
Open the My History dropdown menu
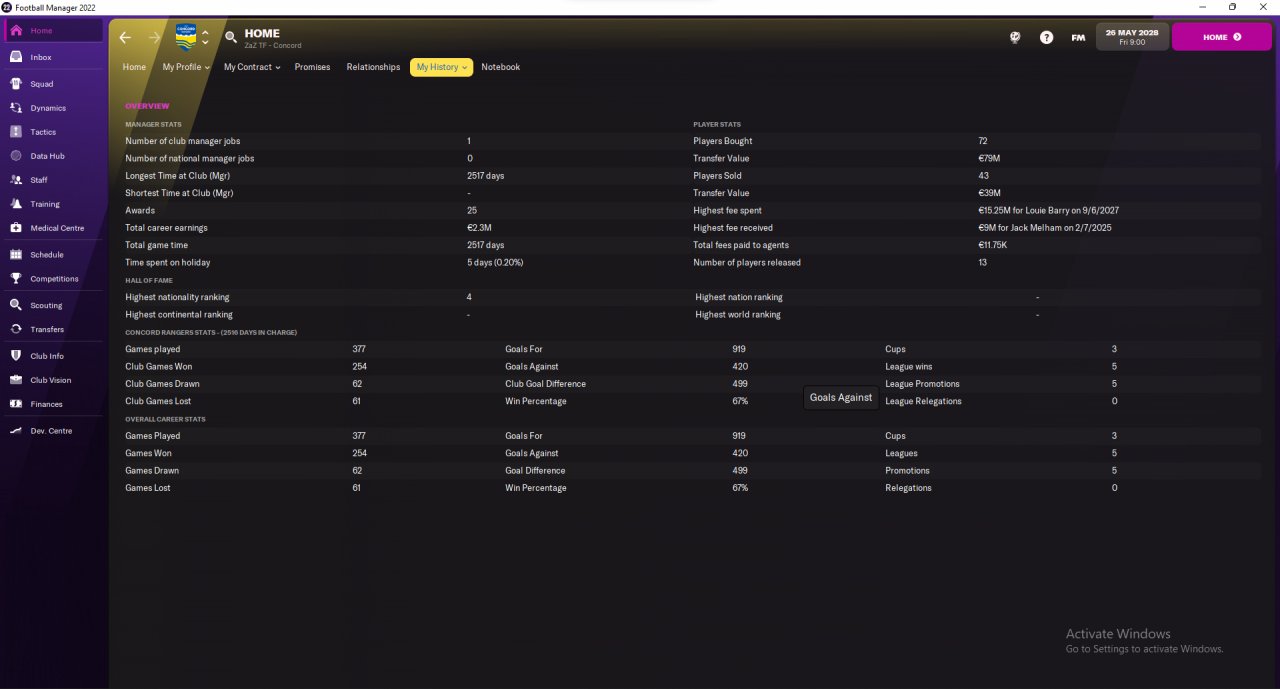pos(441,67)
